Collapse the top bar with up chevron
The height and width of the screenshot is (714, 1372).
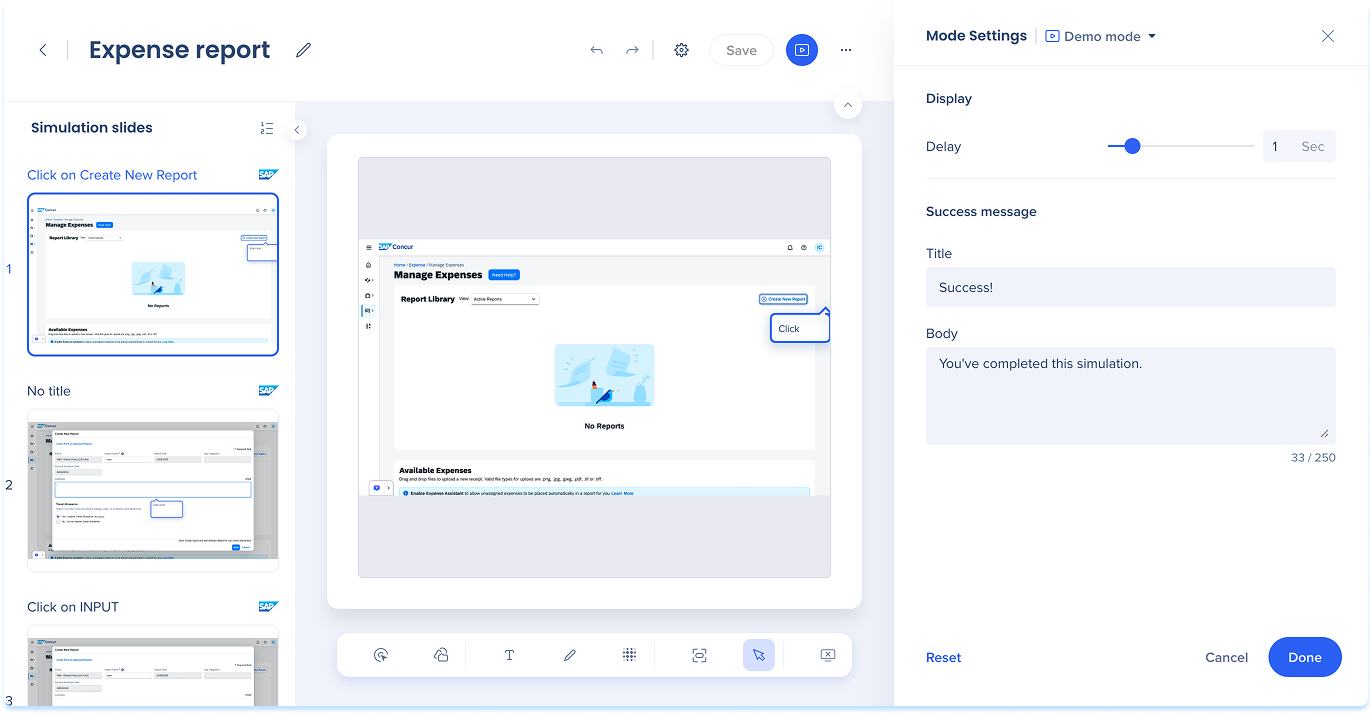(847, 105)
